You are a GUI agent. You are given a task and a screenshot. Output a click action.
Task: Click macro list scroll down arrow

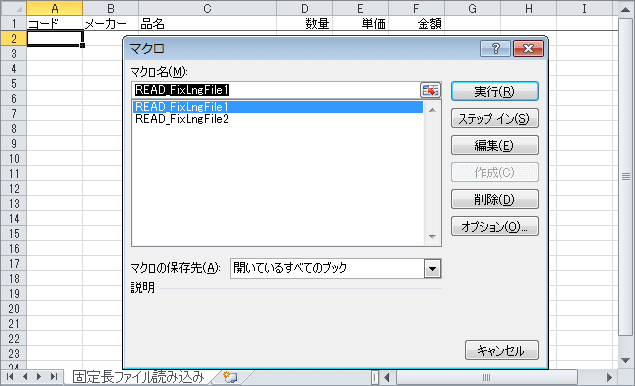tap(432, 237)
